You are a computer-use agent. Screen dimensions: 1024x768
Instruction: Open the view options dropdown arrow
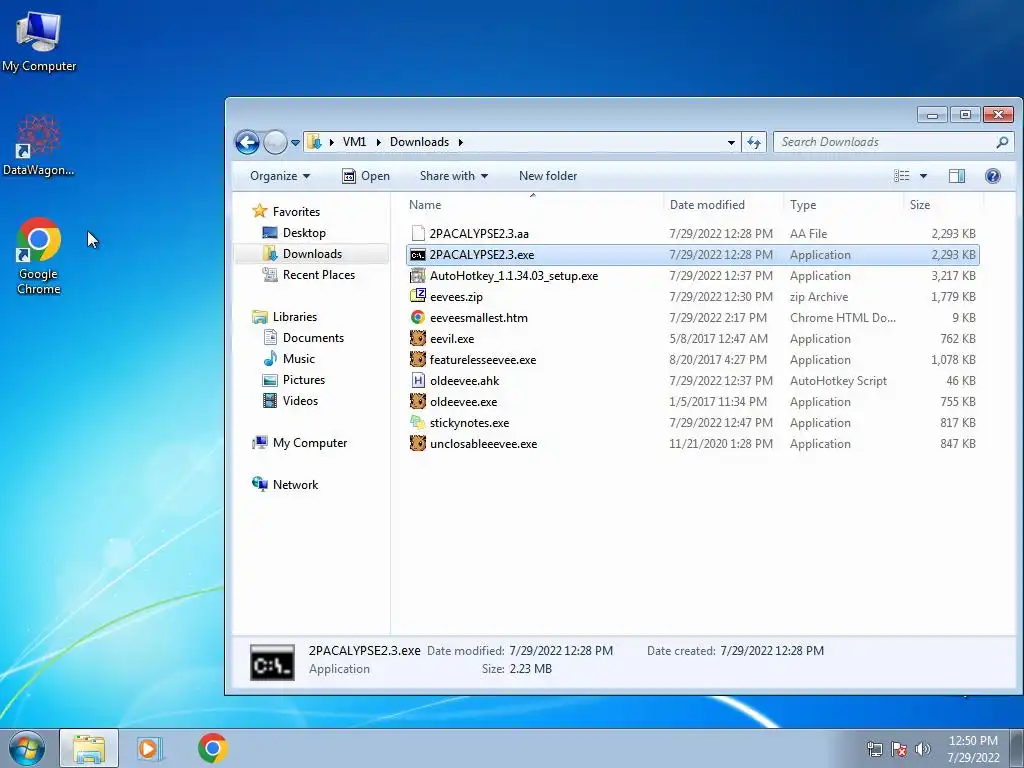(x=923, y=176)
